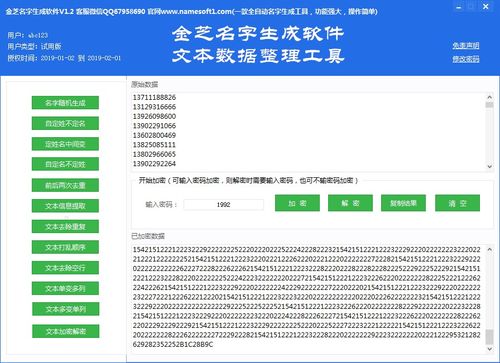Select 文本去除空行 function
The image size is (500, 363).
(65, 268)
